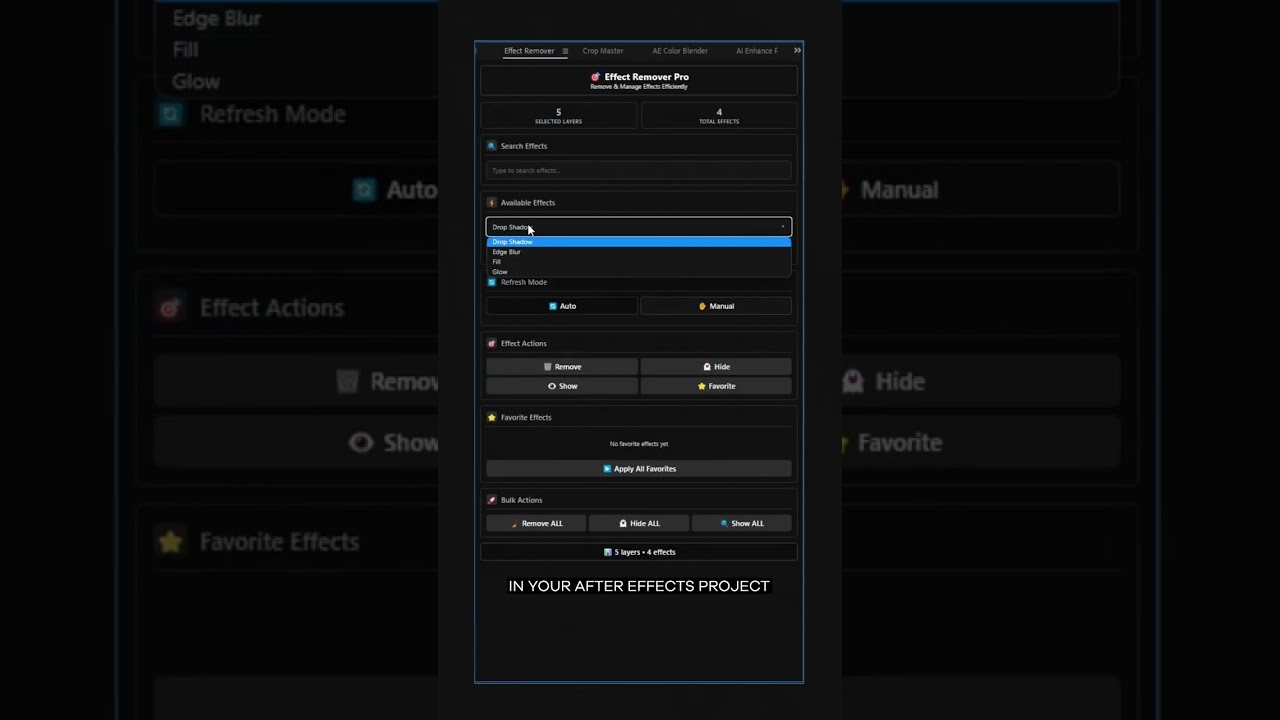
Task: Click the Favorite Effects star icon
Action: point(492,418)
